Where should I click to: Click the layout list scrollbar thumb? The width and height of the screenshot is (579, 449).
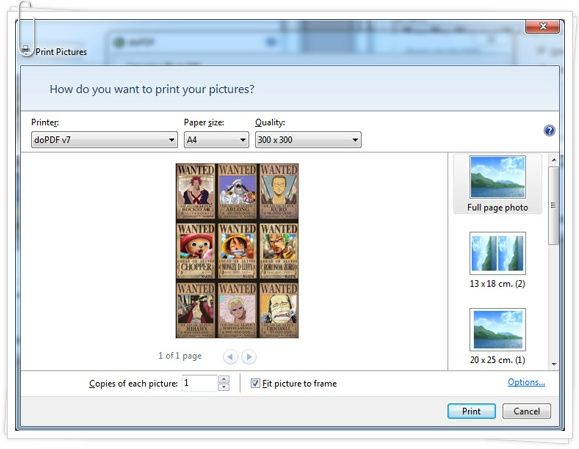click(x=554, y=205)
